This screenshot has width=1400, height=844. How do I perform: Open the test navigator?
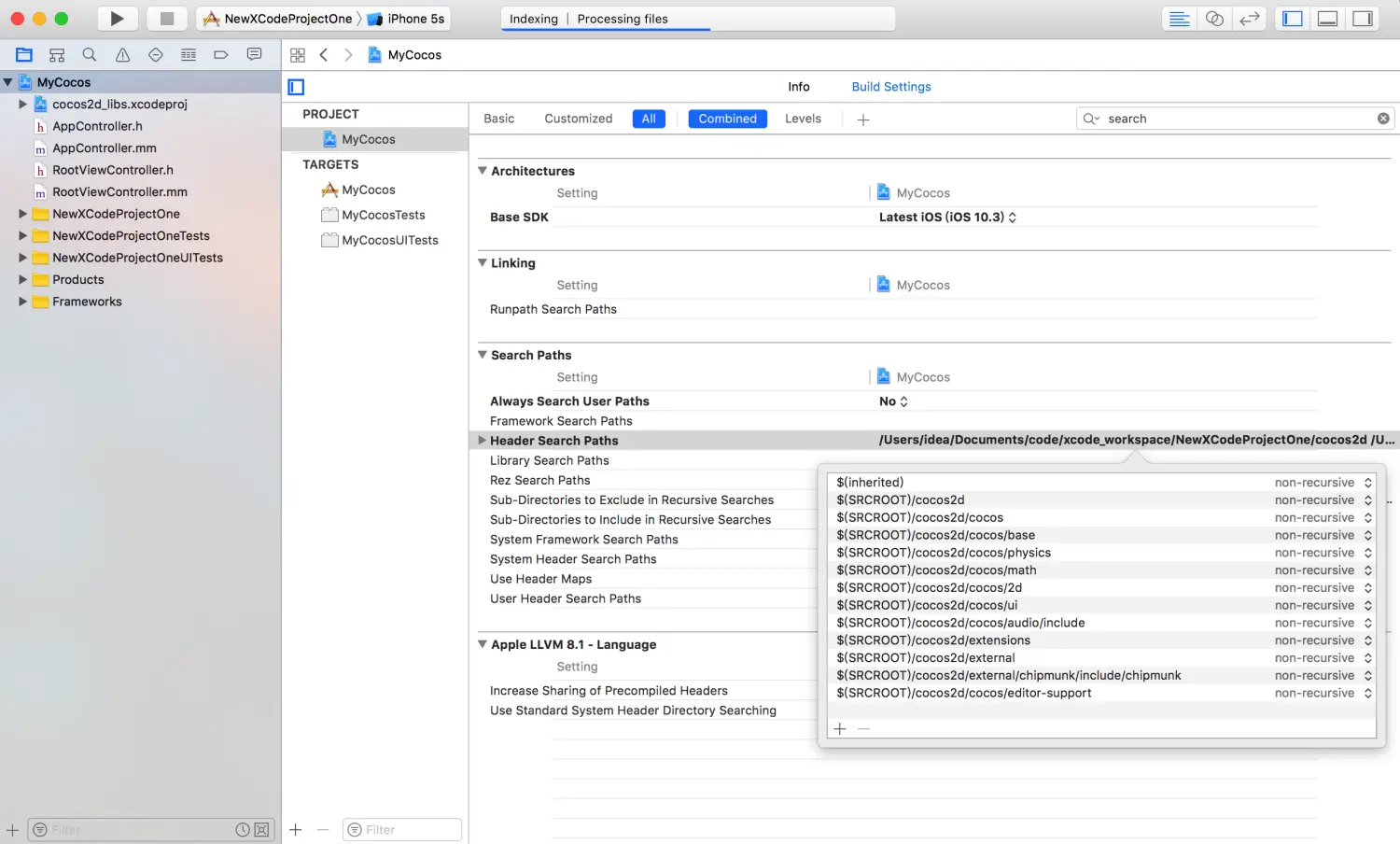(156, 55)
